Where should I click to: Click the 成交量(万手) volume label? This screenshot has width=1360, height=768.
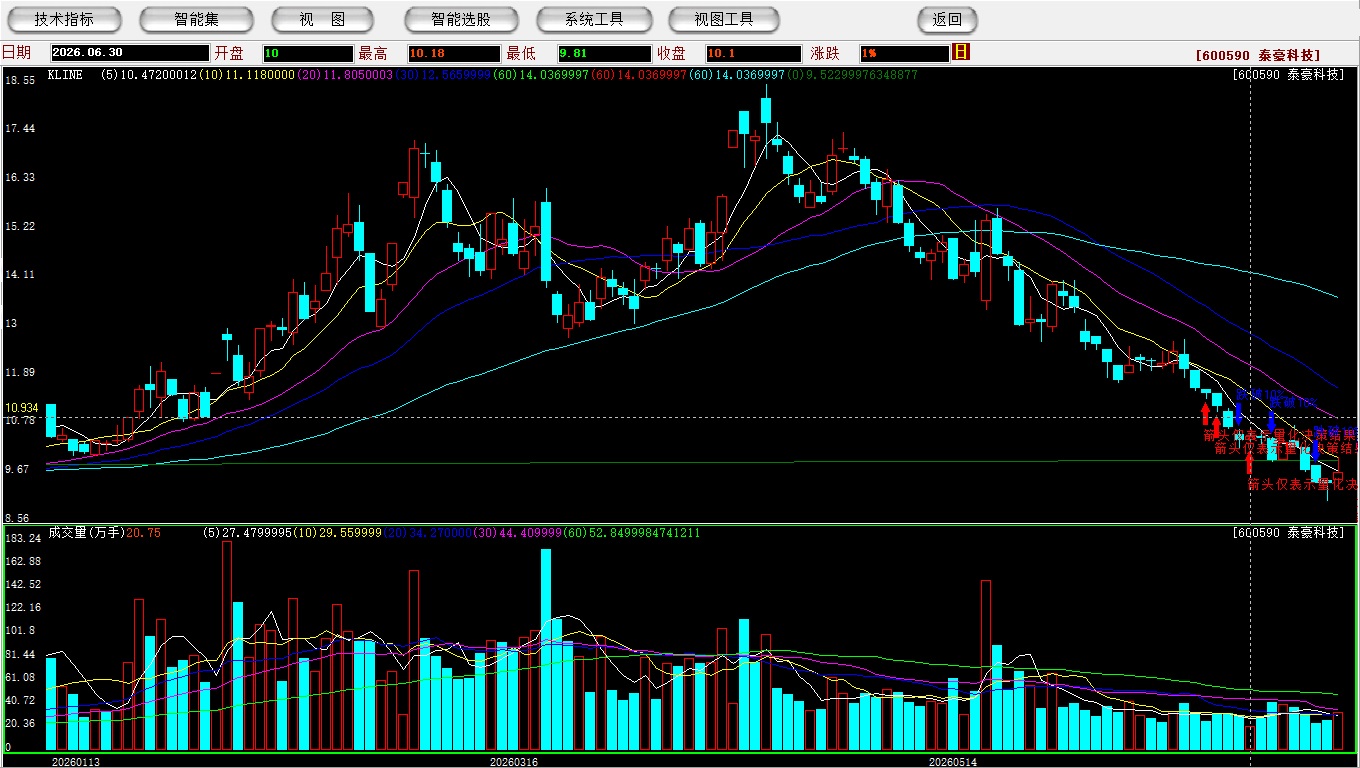tap(86, 533)
